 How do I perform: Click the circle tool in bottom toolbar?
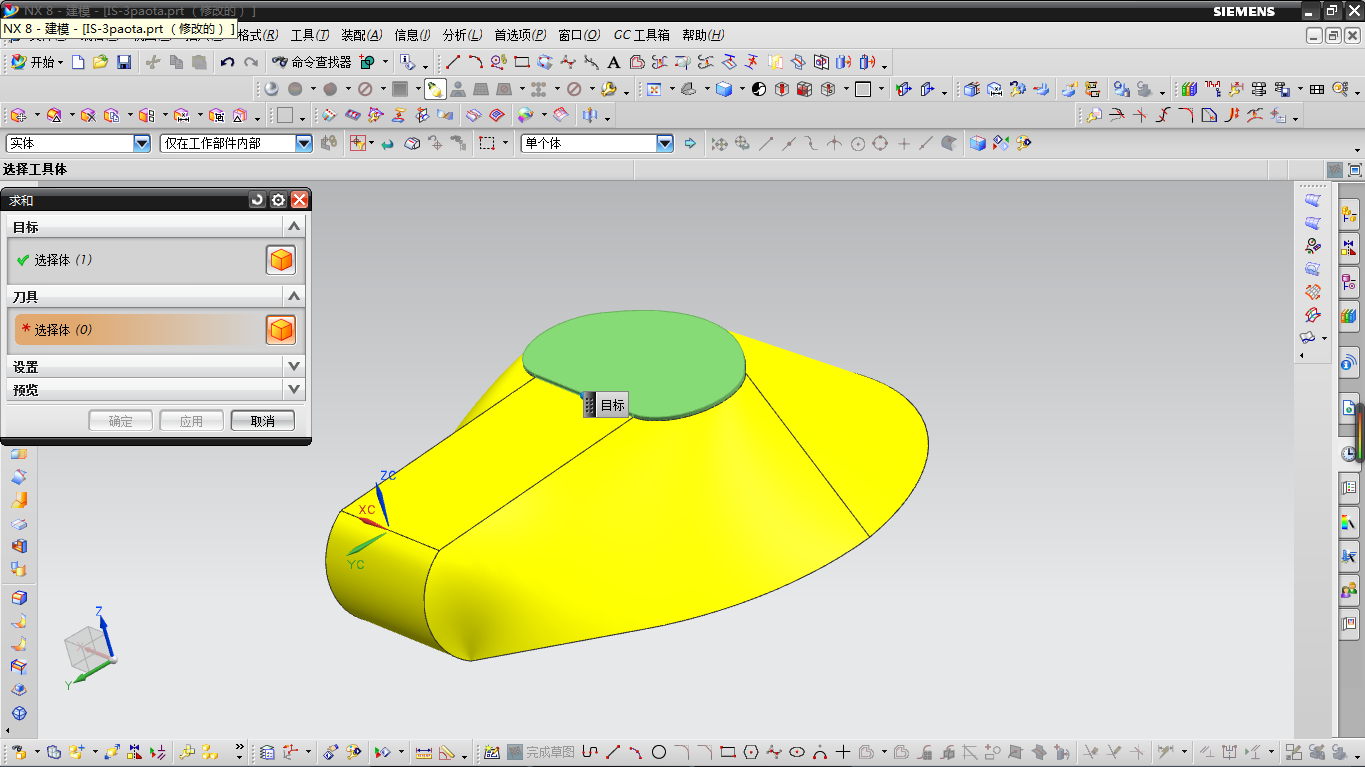tap(659, 752)
